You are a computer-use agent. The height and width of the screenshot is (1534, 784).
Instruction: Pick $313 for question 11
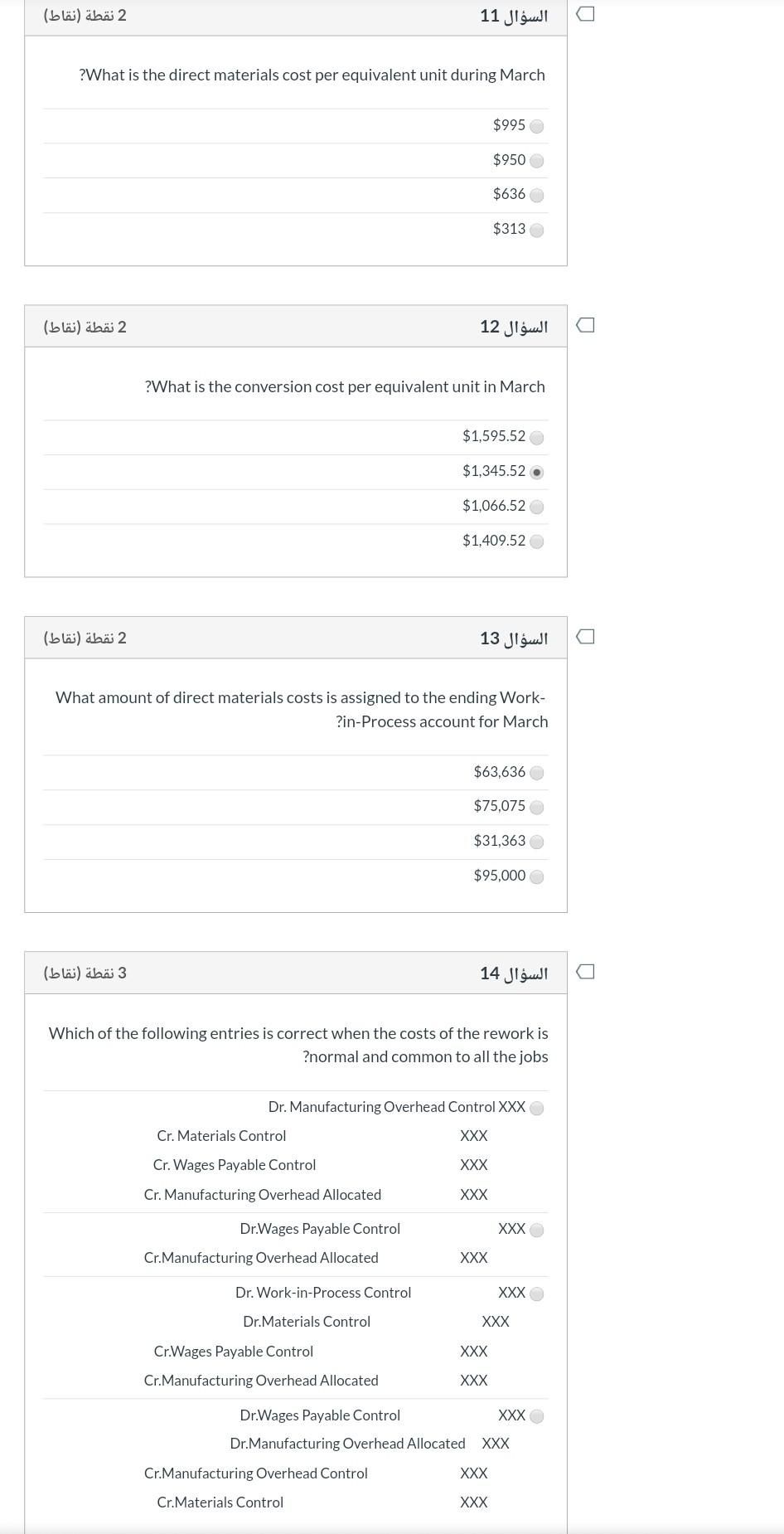[538, 230]
